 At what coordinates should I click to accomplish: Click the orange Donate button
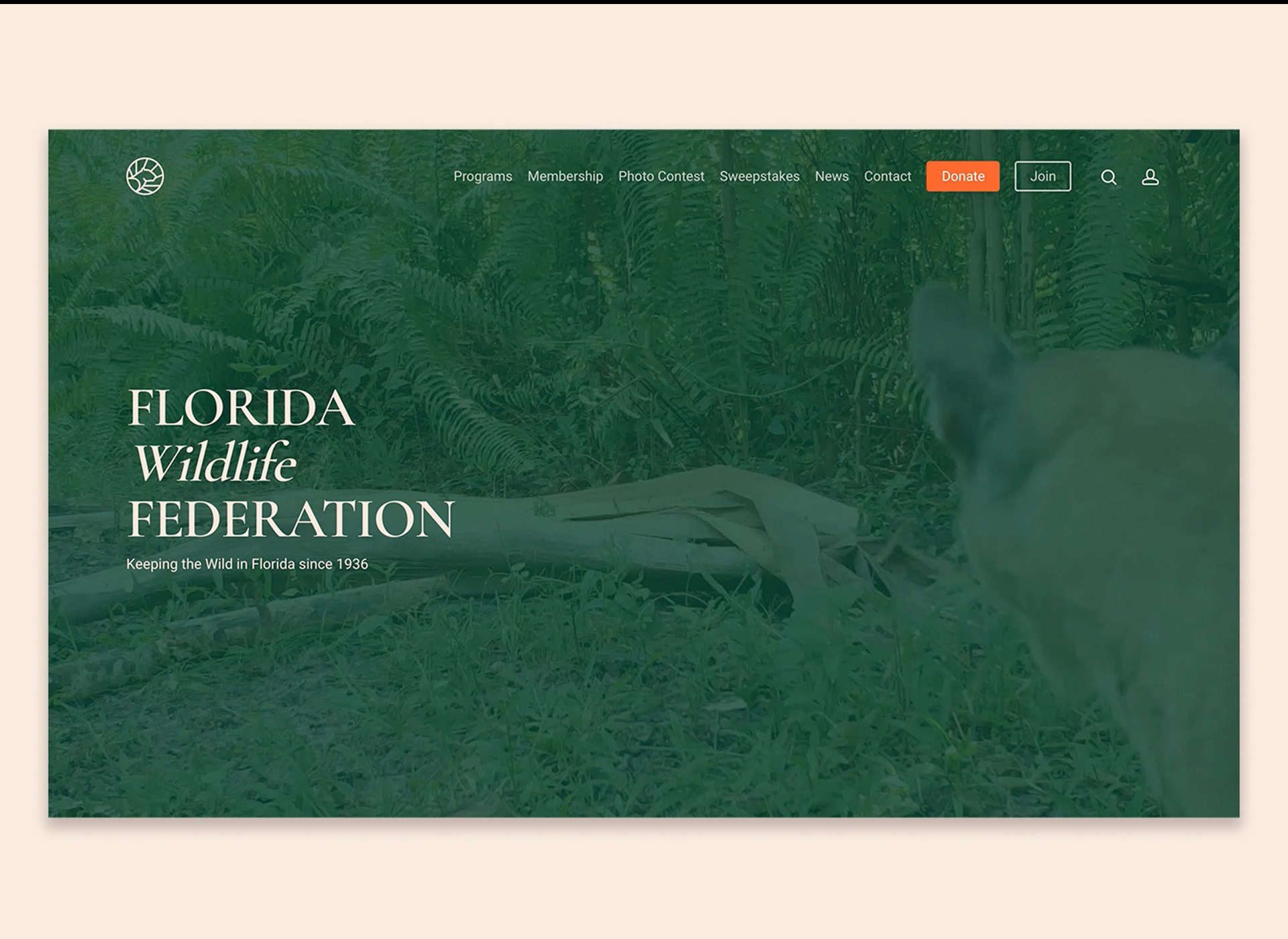coord(963,176)
